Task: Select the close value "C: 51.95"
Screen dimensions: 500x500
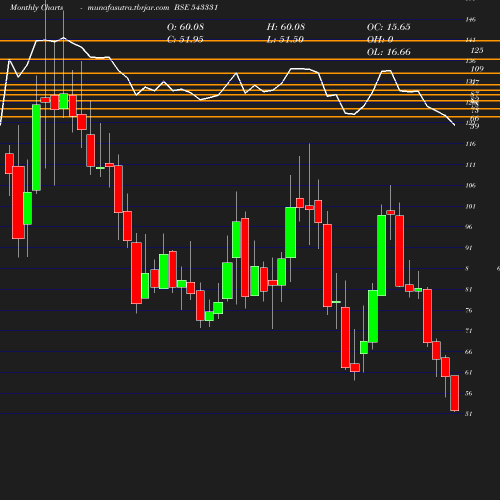Action: 185,39
